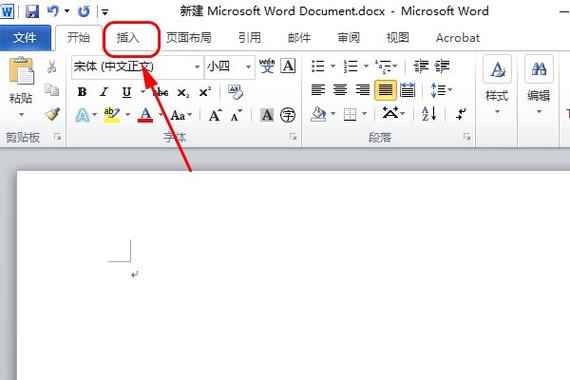Select the Format Painter brush
The width and height of the screenshot is (570, 380).
point(53,114)
